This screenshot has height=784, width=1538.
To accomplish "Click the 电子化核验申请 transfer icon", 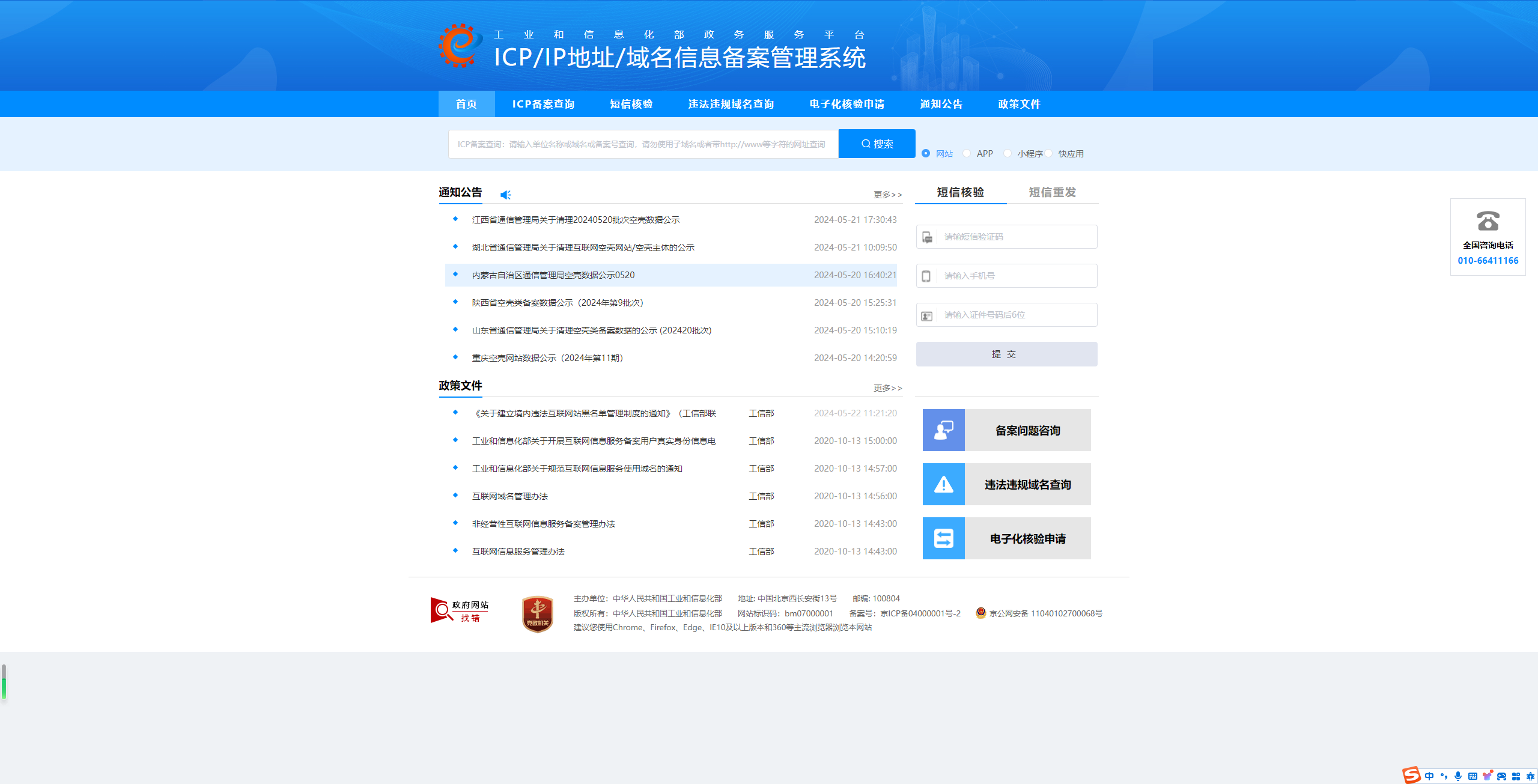I will click(943, 538).
